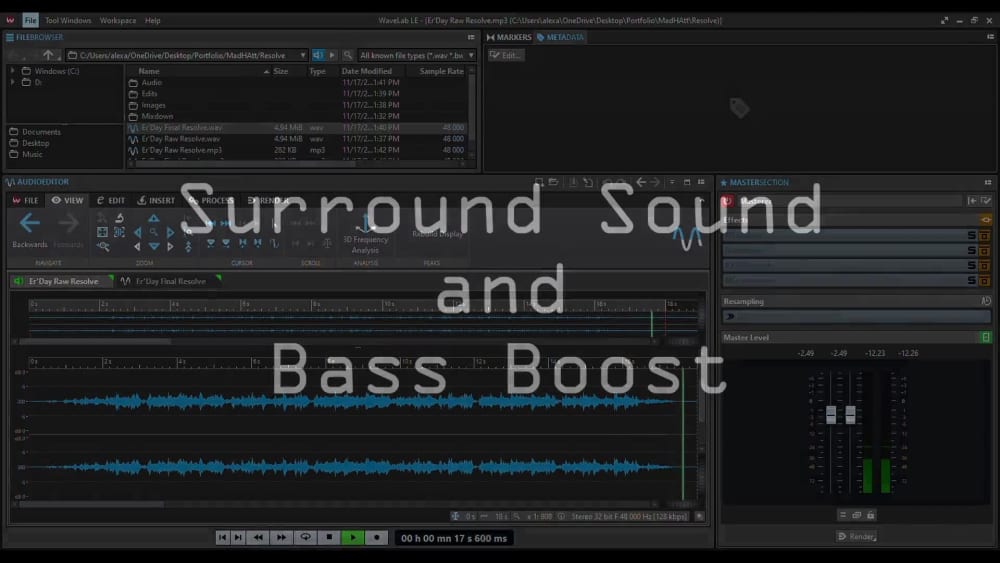The height and width of the screenshot is (563, 1000).
Task: Skip to the end of the file
Action: pyautogui.click(x=238, y=537)
